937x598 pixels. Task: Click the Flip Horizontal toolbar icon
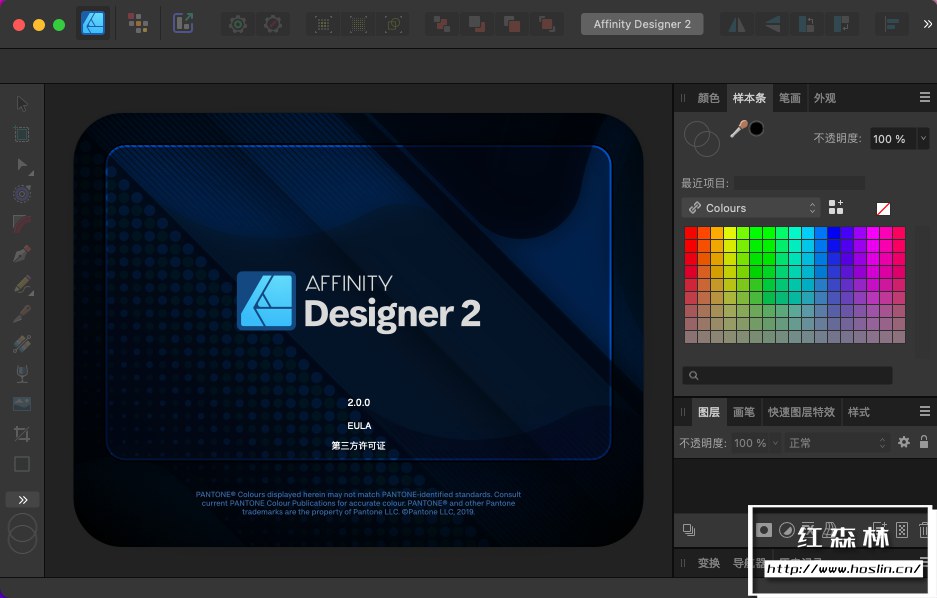737,24
